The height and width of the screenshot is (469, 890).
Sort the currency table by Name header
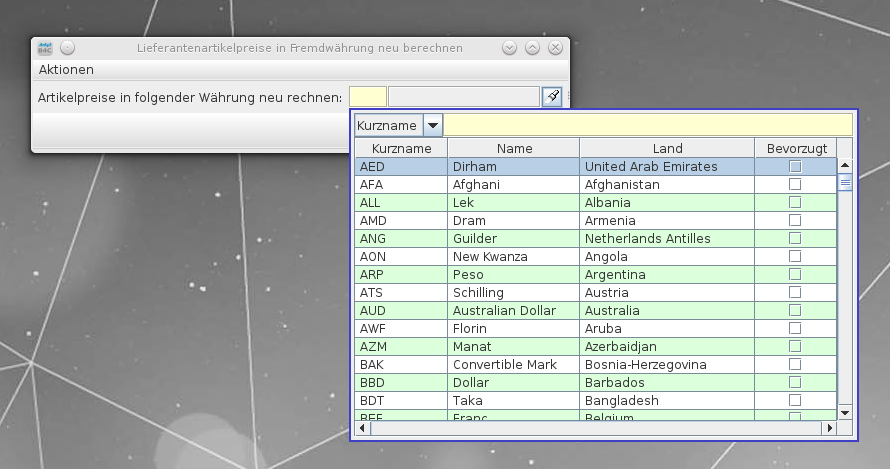coord(514,148)
